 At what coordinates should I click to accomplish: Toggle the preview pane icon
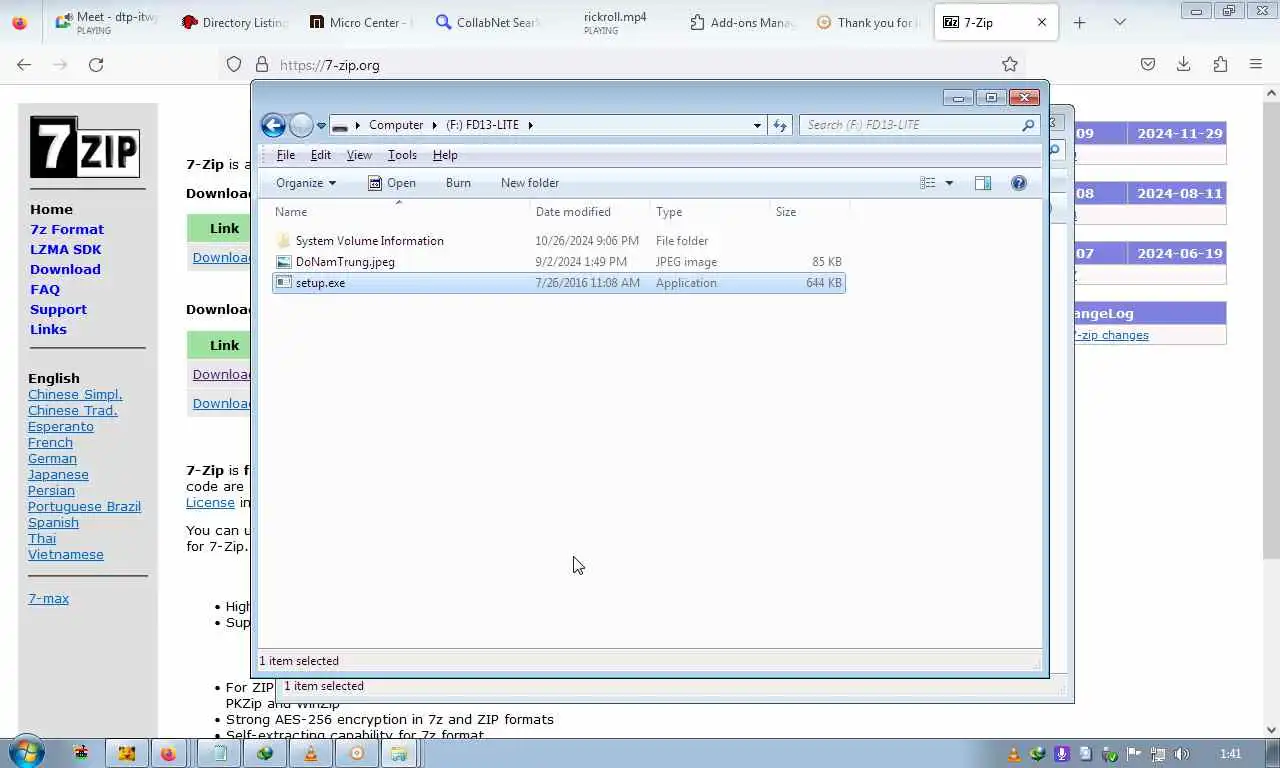click(x=983, y=183)
